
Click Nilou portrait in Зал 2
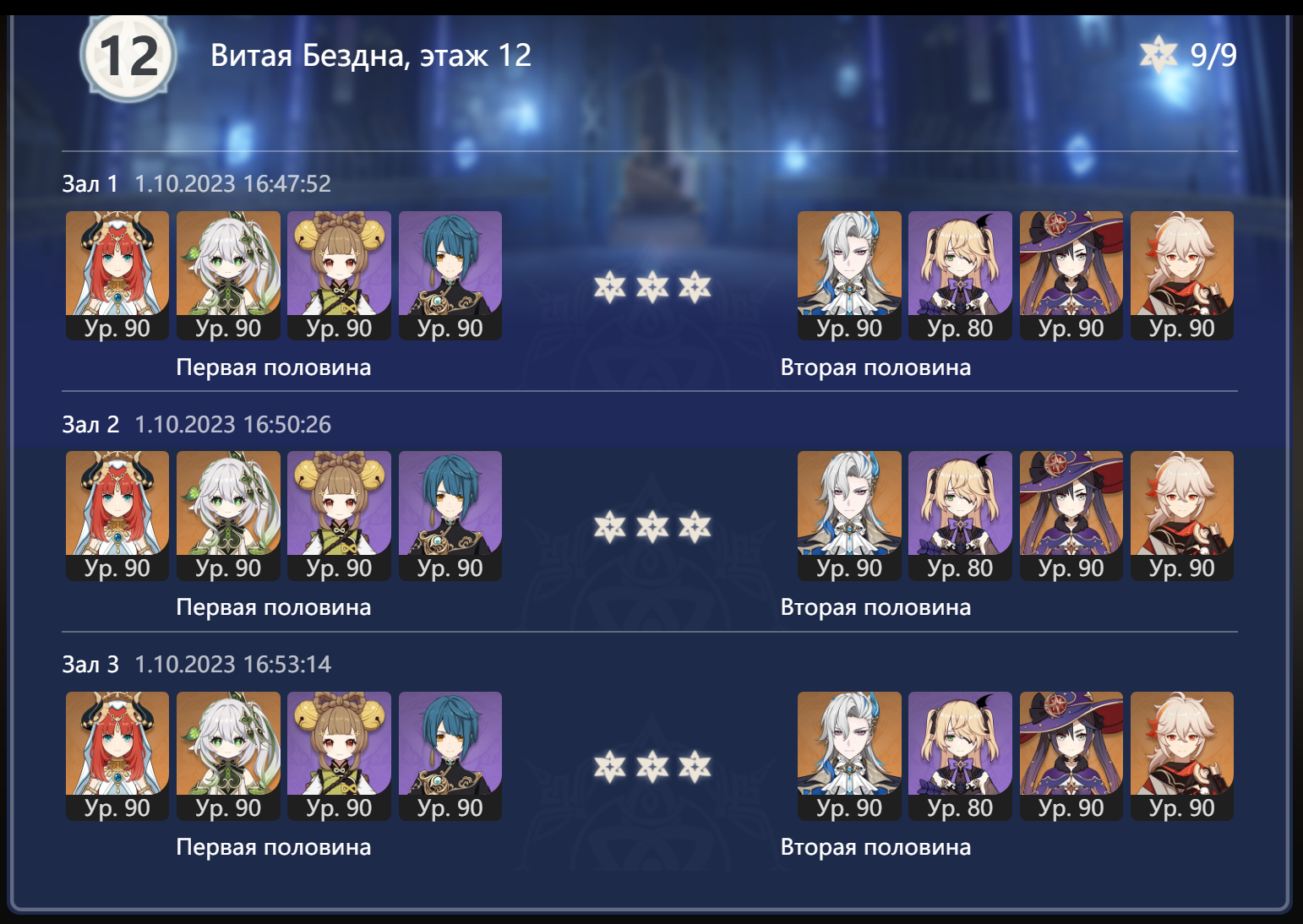[x=117, y=515]
